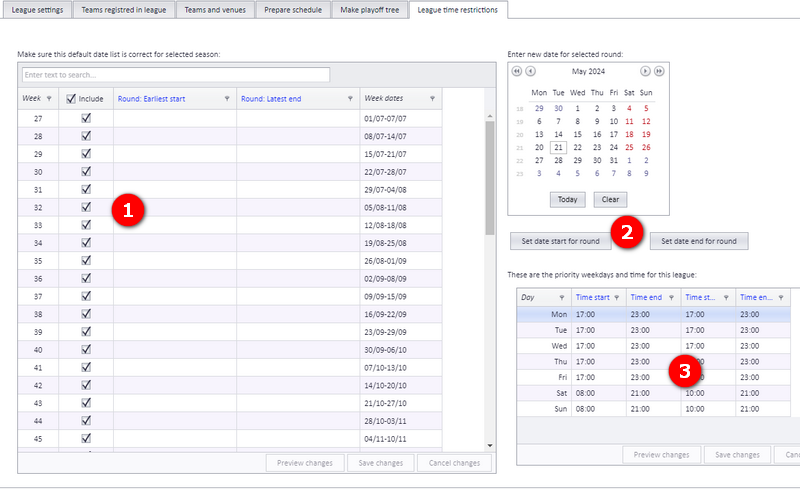Click the Today button in calendar
Viewport: 800px width, 489px height.
pyautogui.click(x=567, y=200)
